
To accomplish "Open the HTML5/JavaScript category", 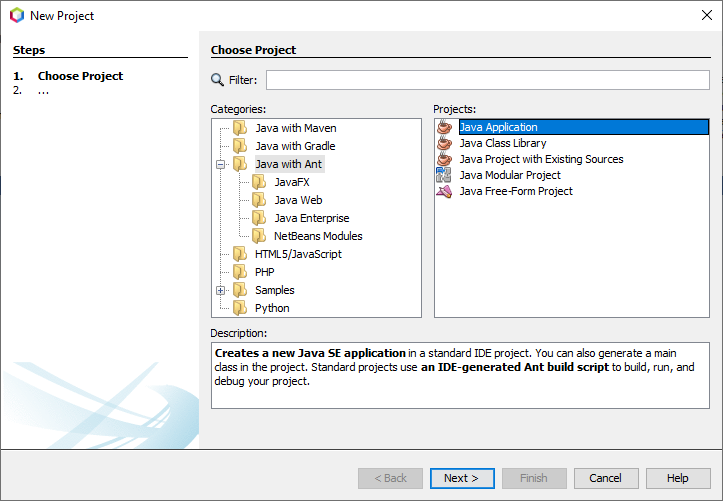I will point(298,254).
